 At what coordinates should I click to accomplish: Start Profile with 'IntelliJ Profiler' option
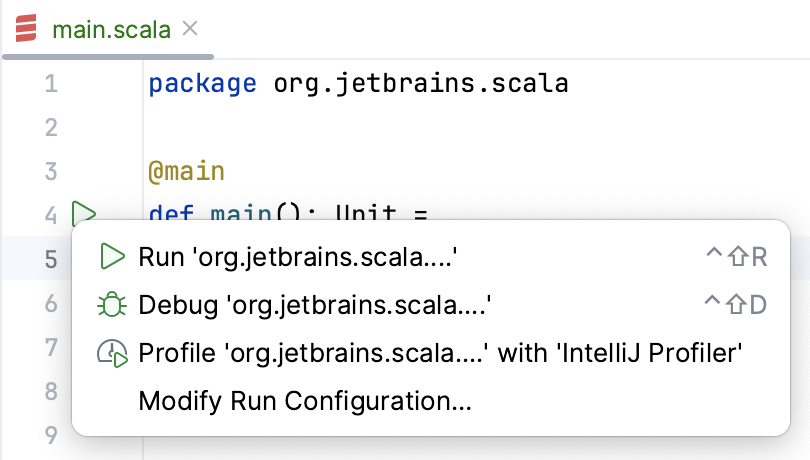tap(440, 353)
